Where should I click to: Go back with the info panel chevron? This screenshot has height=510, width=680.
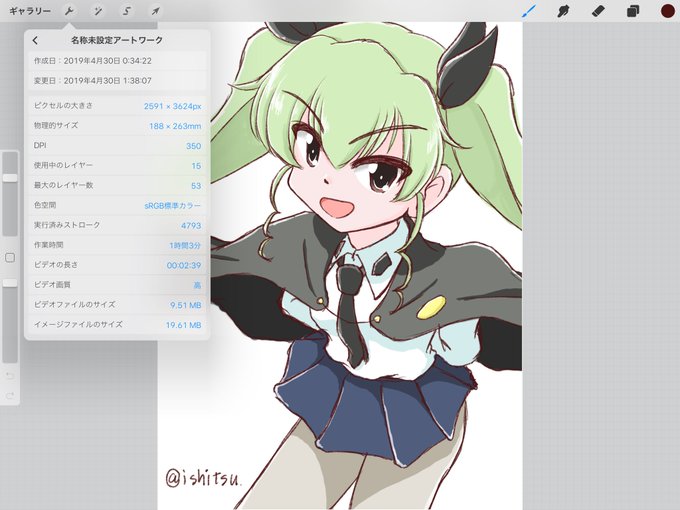tap(35, 40)
